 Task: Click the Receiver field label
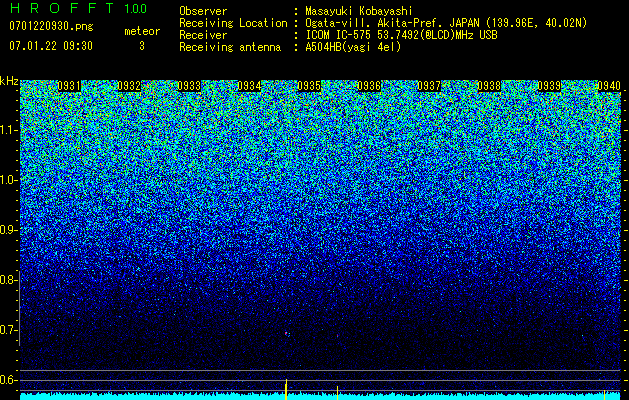[203, 35]
